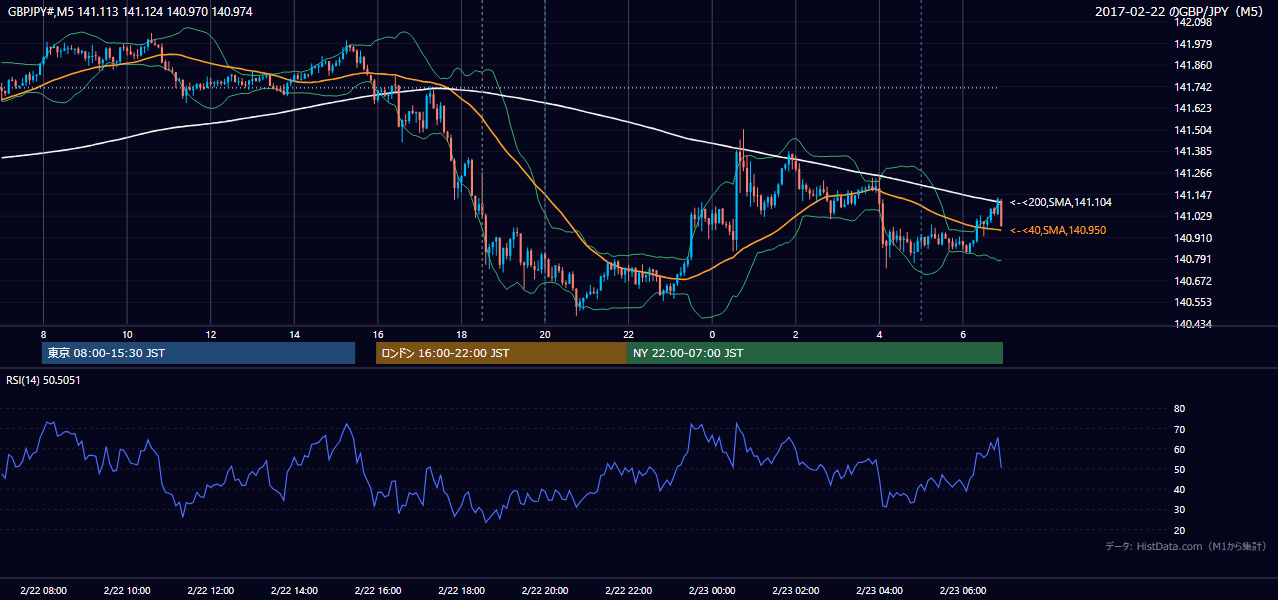Click the 2/22 22:00 bottom time label
Viewport: 1278px width, 600px height.
[628, 590]
